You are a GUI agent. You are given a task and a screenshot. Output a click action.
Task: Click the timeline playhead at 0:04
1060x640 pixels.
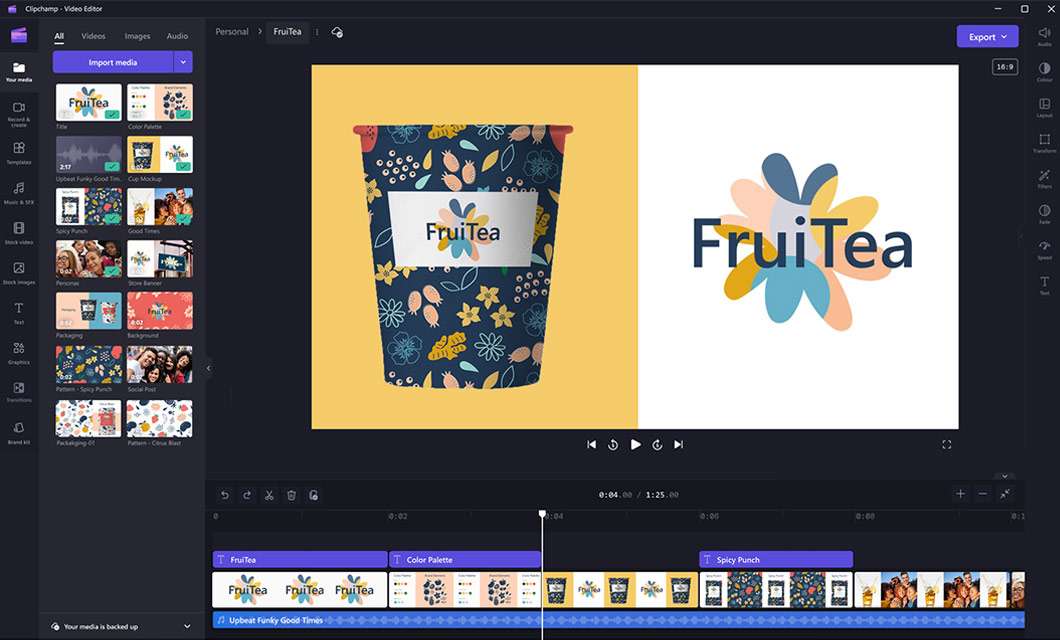pyautogui.click(x=543, y=514)
